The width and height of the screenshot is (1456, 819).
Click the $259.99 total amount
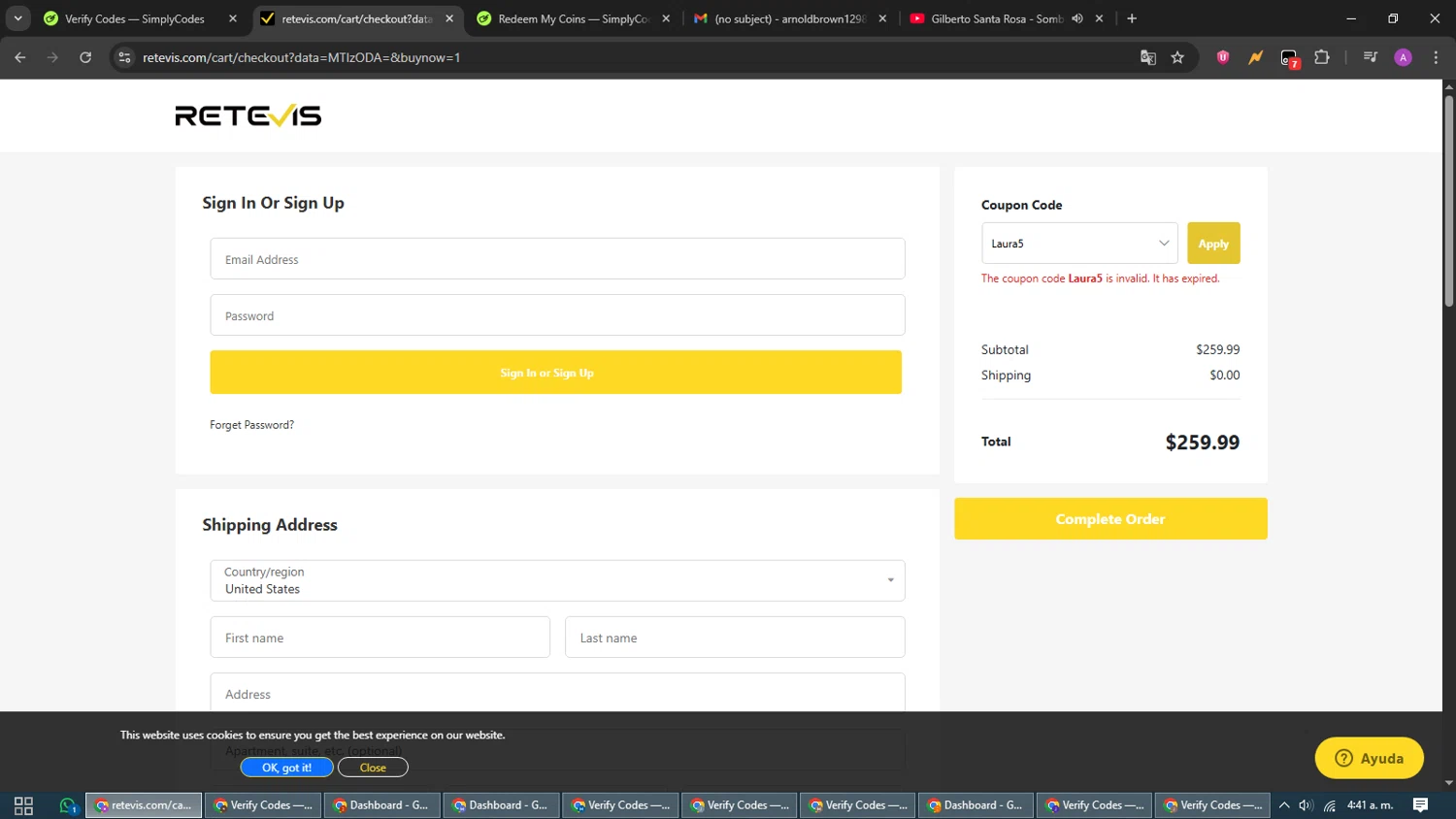(x=1202, y=442)
